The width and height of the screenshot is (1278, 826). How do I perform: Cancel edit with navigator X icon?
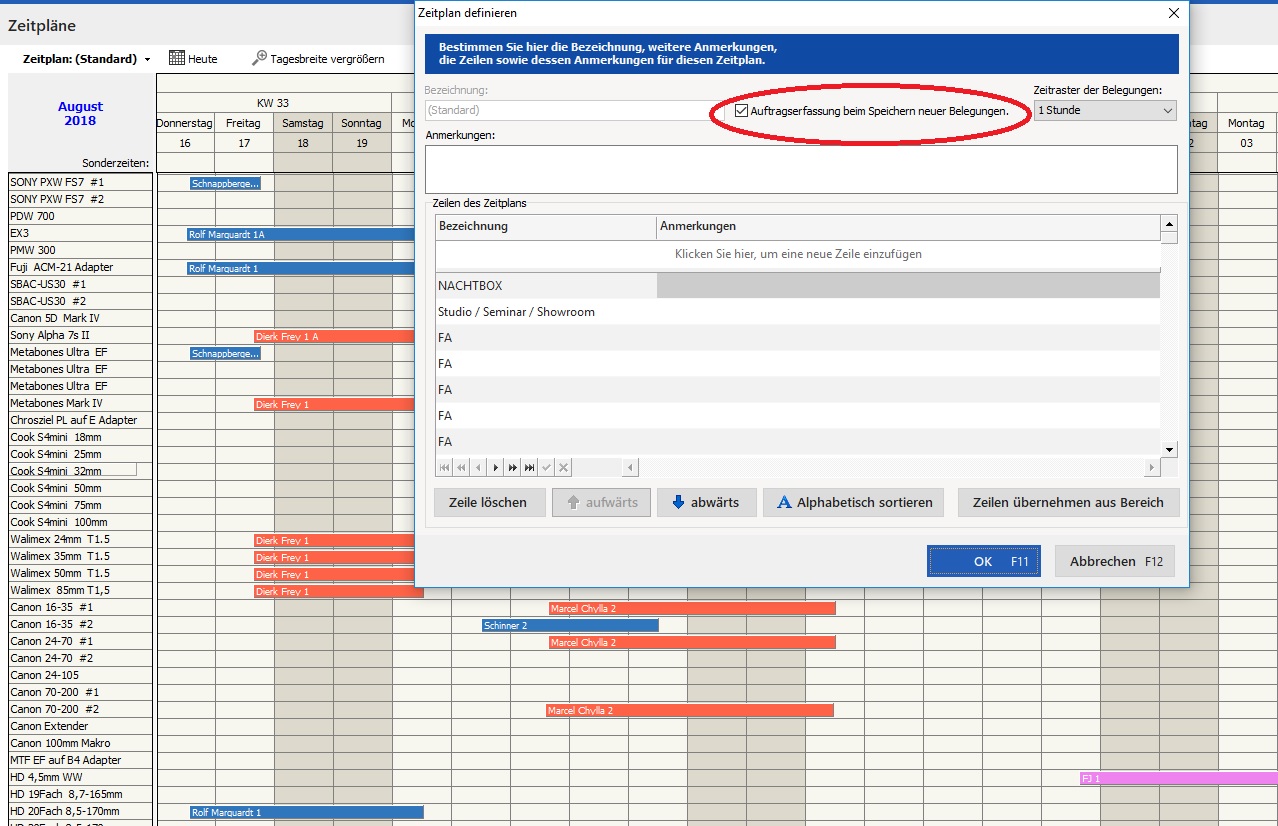point(563,467)
